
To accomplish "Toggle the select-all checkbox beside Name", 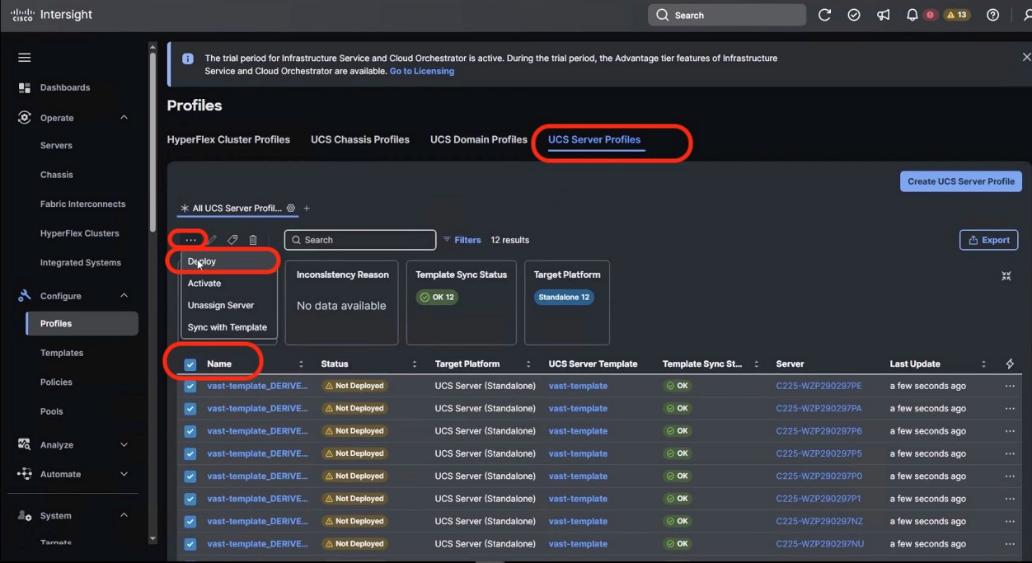I will tap(190, 364).
